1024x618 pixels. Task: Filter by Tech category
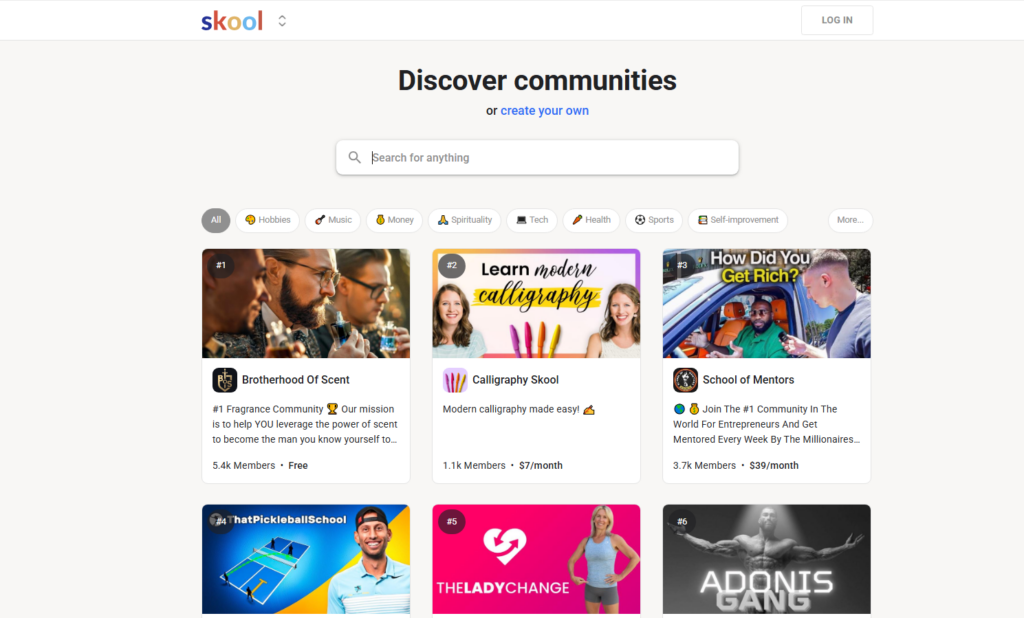point(532,220)
